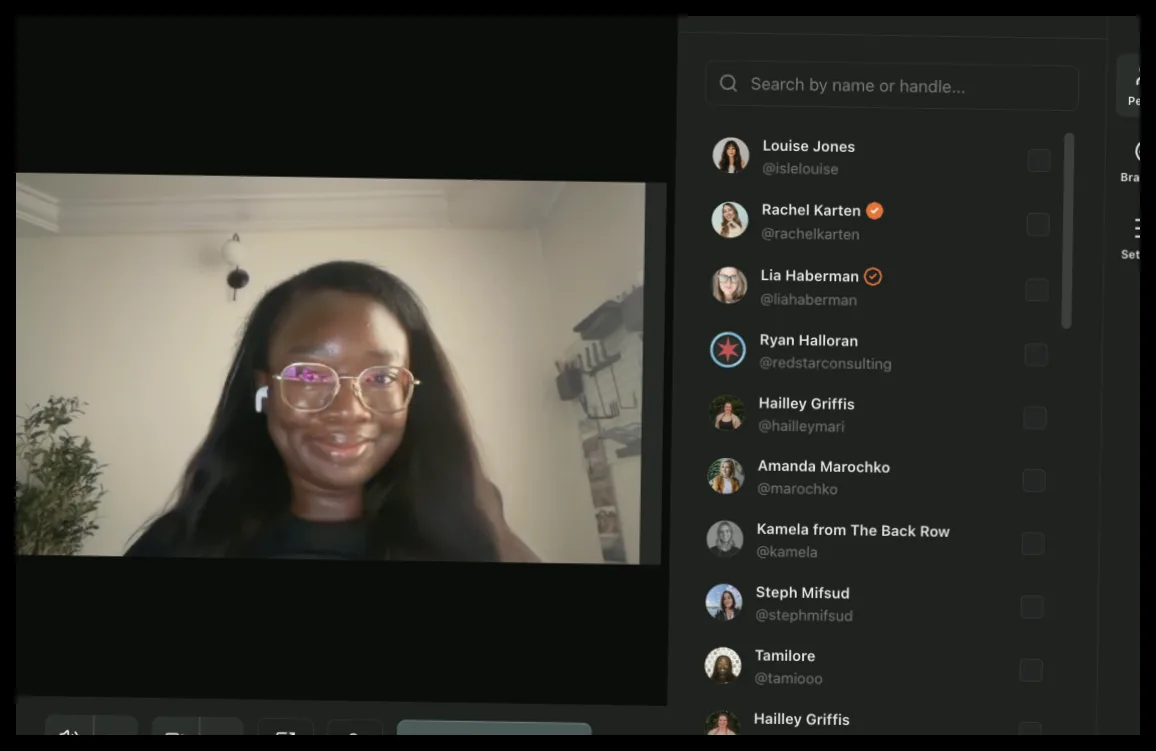Focus the 'Search by name or handle' field

tap(892, 85)
